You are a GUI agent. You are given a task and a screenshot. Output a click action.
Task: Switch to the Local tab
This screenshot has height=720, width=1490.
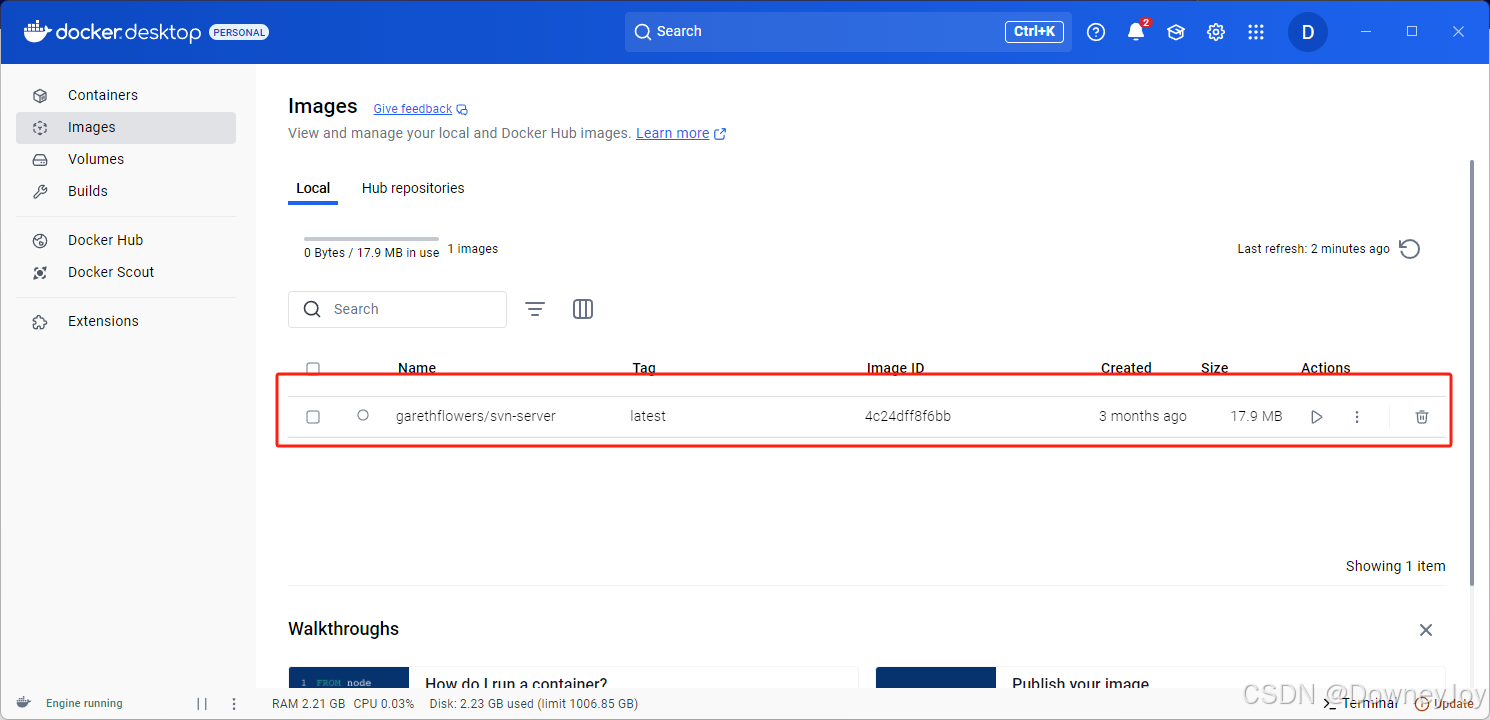tap(313, 188)
